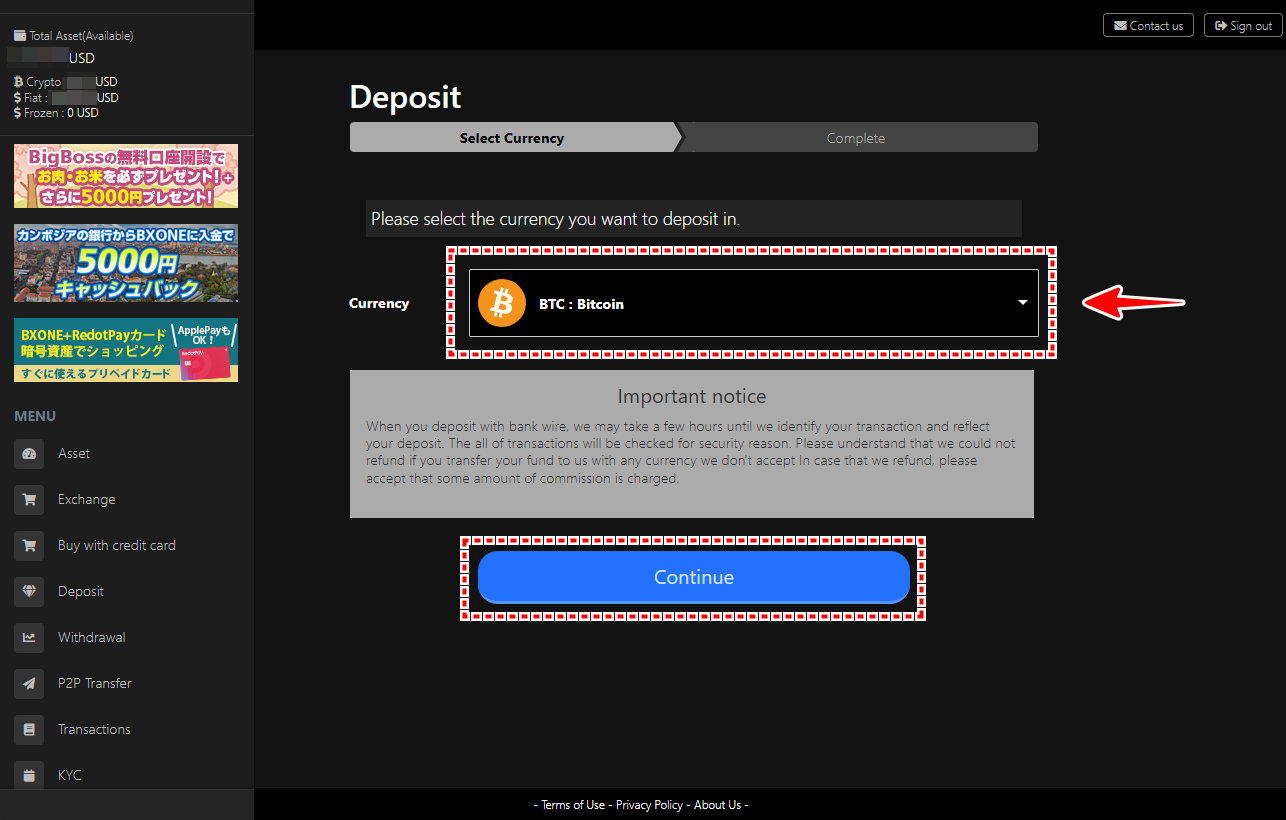This screenshot has height=820, width=1286.
Task: Click the Deposit diamond icon
Action: click(x=29, y=592)
